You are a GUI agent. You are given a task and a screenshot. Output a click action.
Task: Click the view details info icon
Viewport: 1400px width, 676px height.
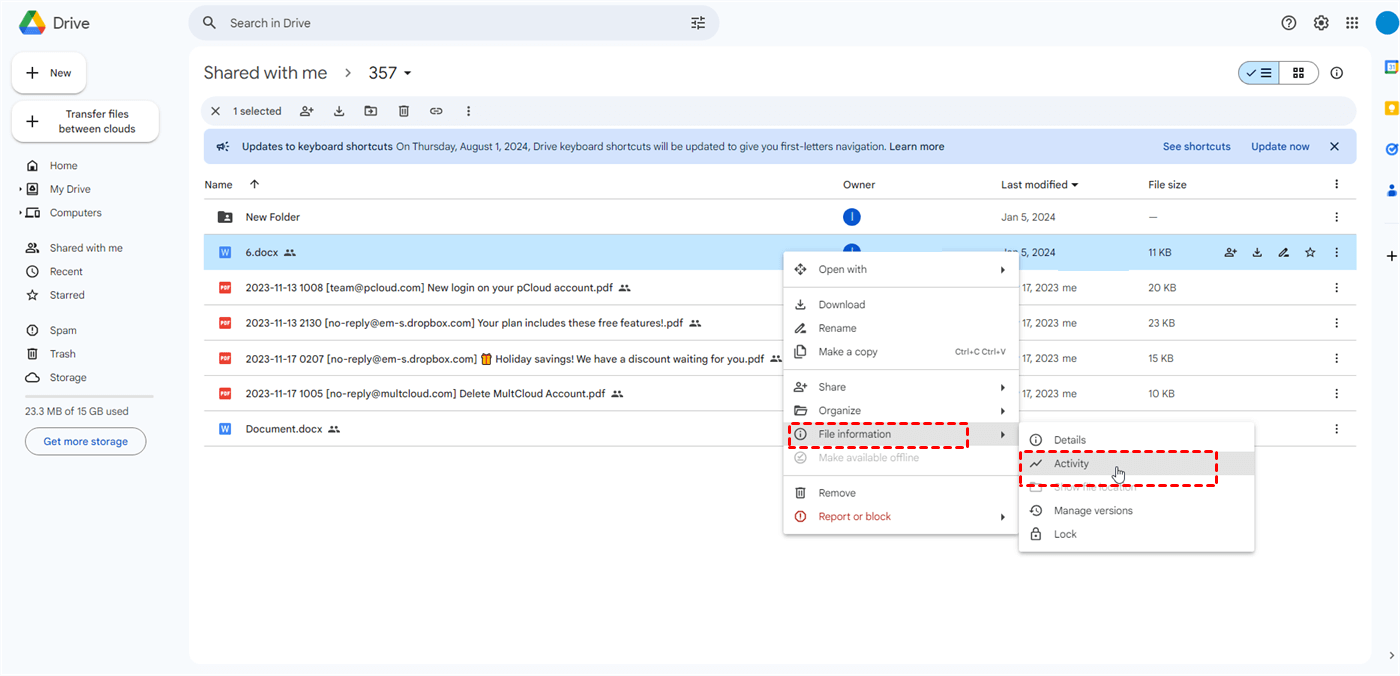1337,73
